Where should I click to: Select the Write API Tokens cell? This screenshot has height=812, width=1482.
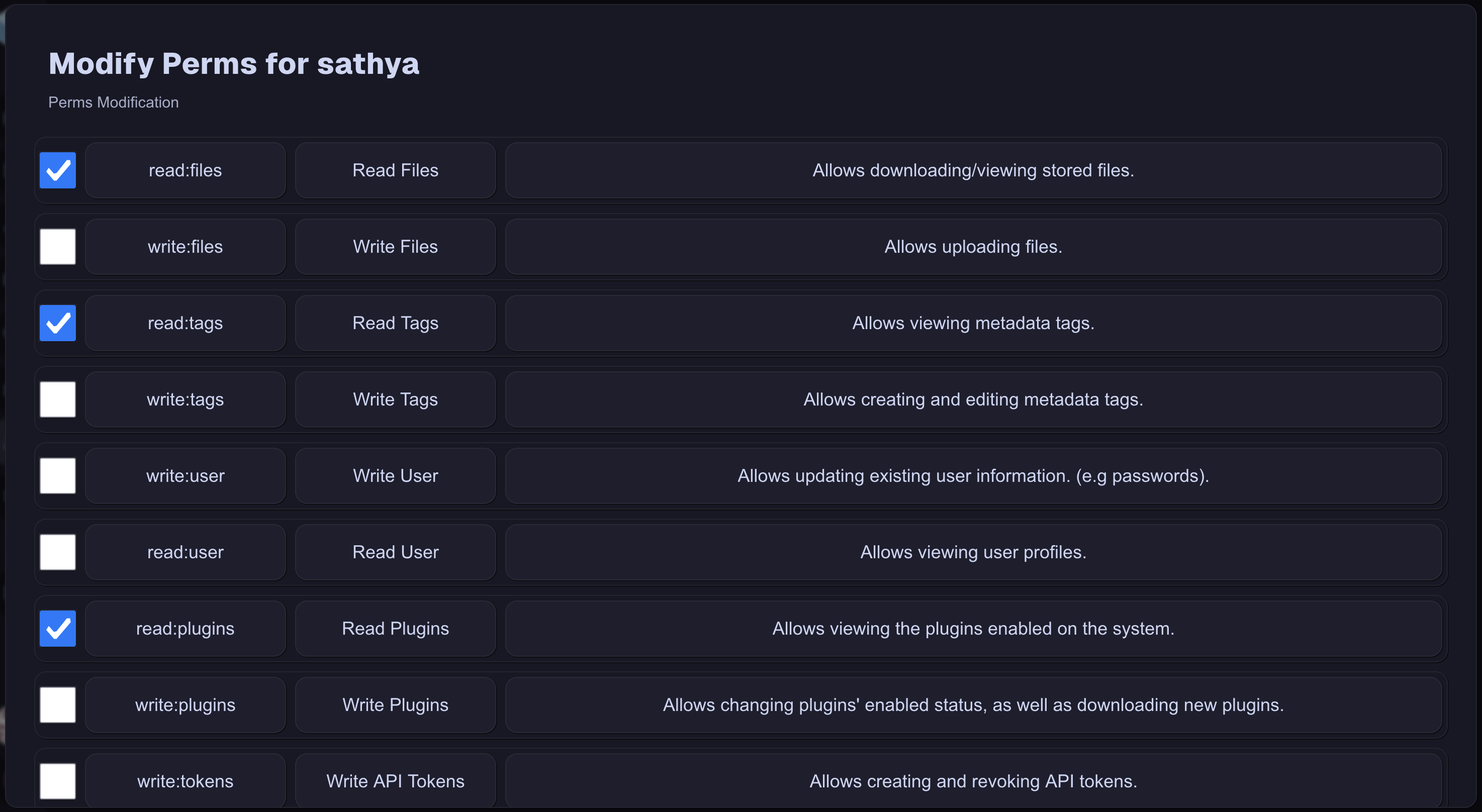click(x=395, y=781)
